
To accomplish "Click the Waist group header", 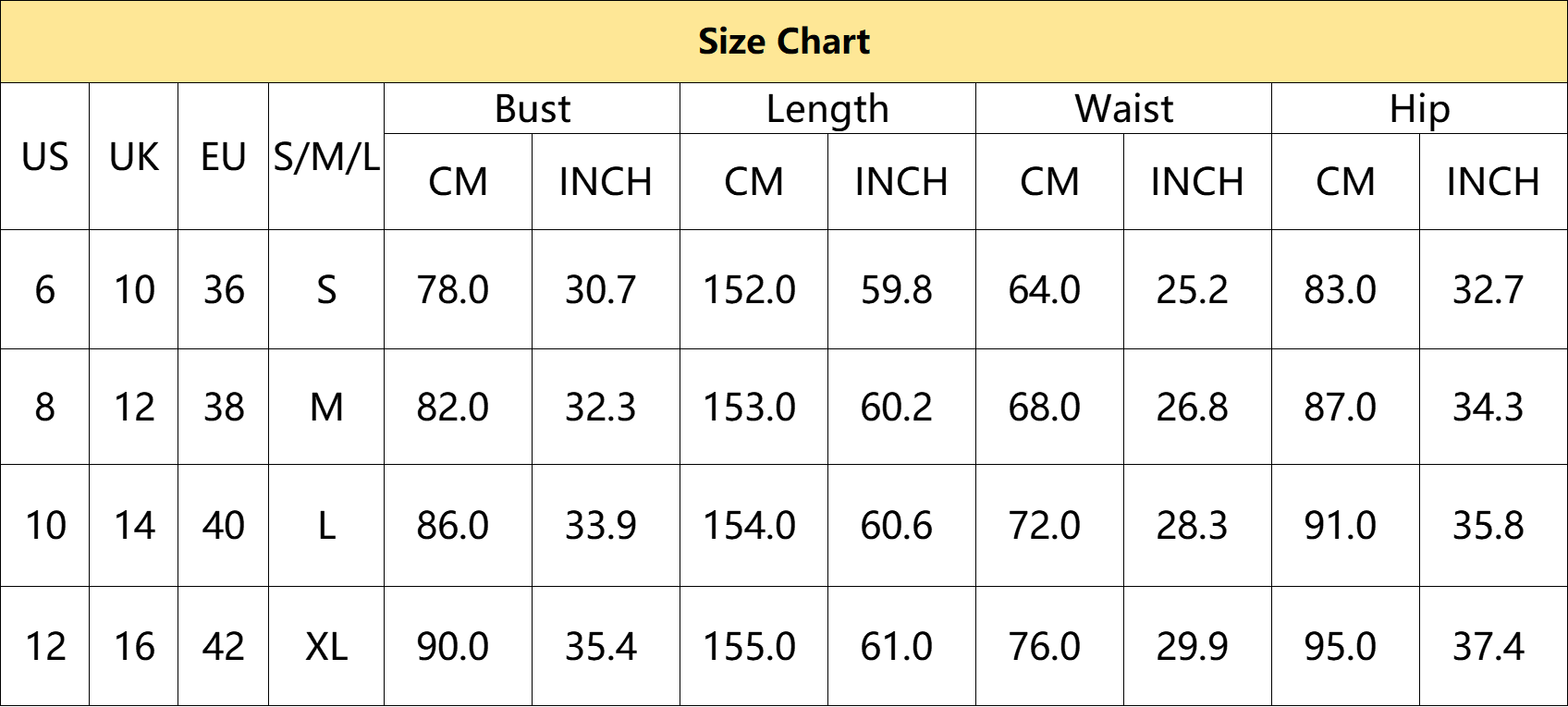I will point(1124,109).
